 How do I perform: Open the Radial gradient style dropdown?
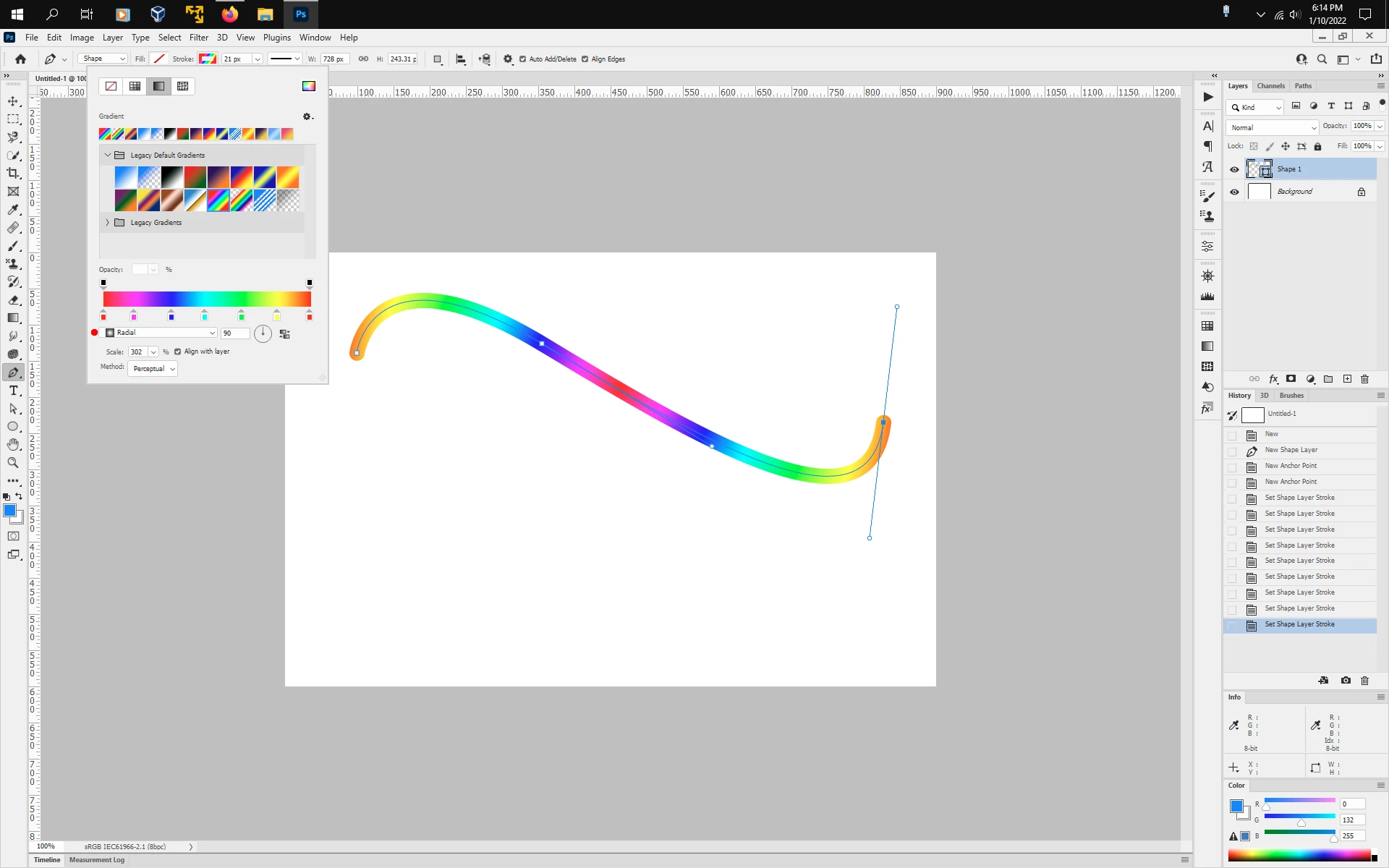[x=166, y=333]
